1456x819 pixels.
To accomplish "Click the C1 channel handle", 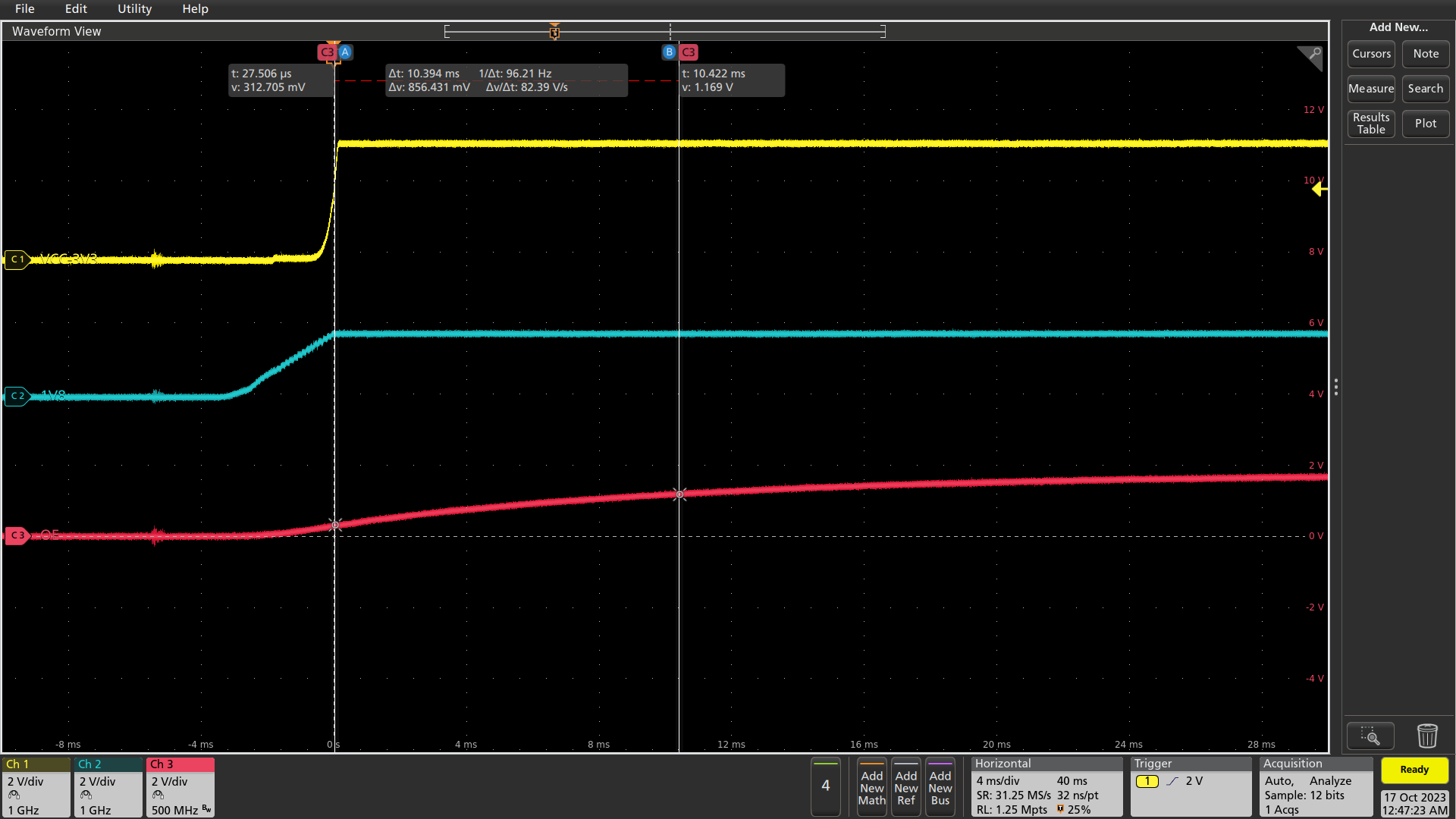I will coord(17,259).
